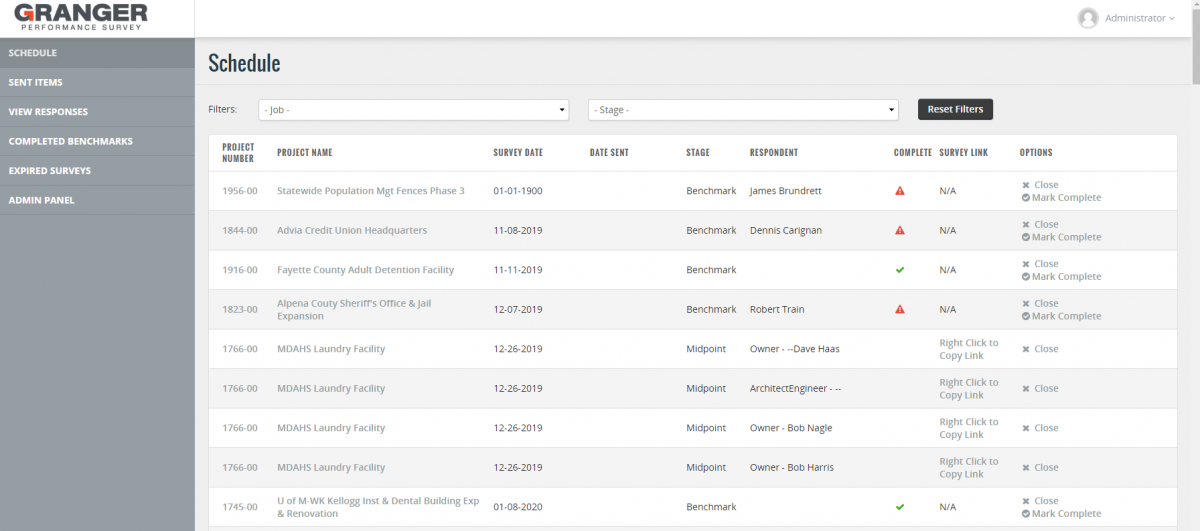Image resolution: width=1200 pixels, height=531 pixels.
Task: Mark Advia Credit Union Headquarters complete
Action: tap(1061, 237)
